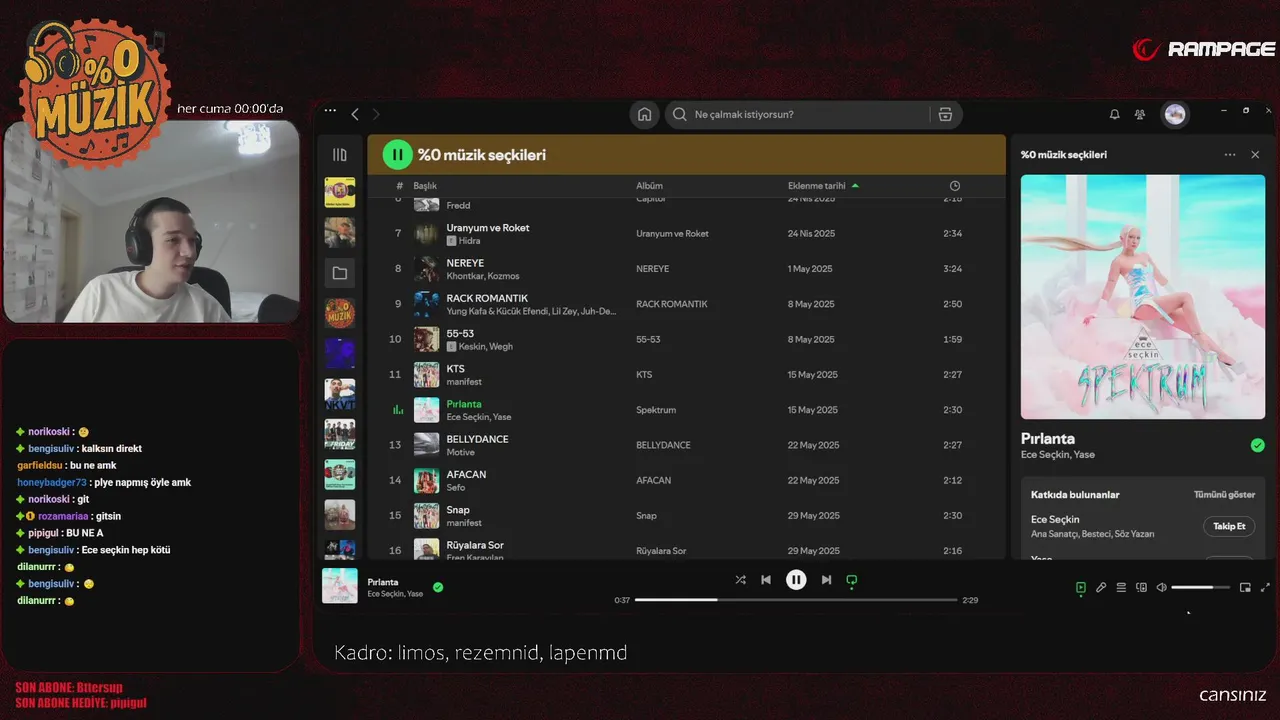Open the Motive artist link
The image size is (1280, 720).
pyautogui.click(x=460, y=452)
